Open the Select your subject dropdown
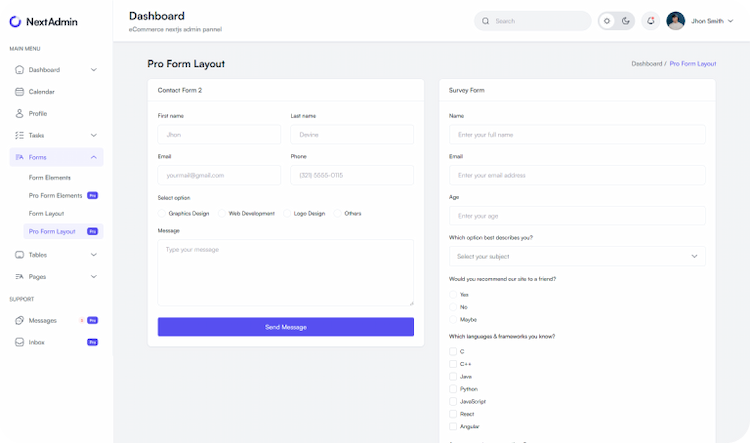Screen dimensions: 750x443 577,256
